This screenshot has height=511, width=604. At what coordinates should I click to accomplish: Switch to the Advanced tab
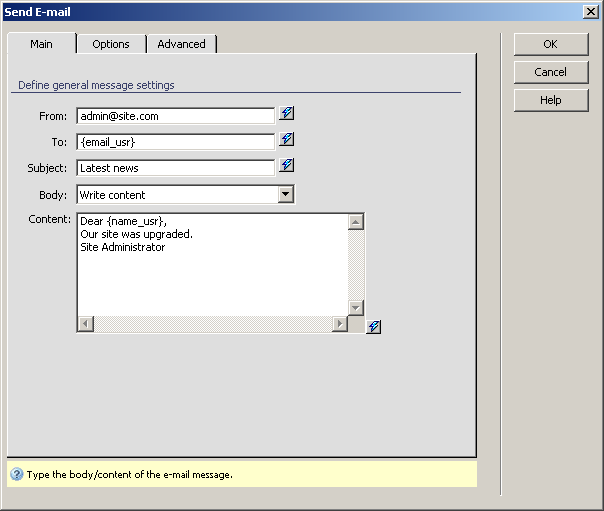181,44
